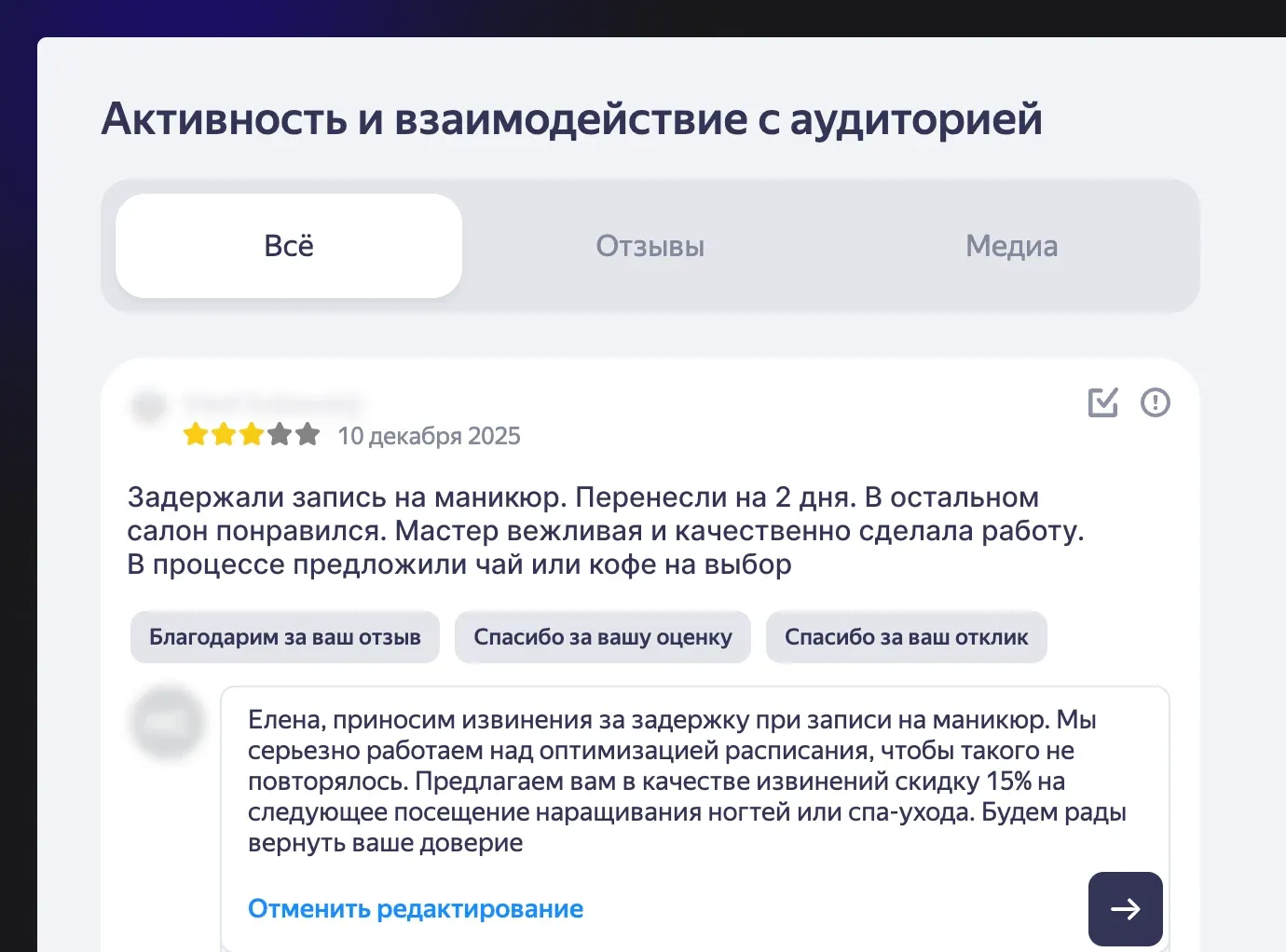
Task: Click the review text about маникюр
Action: click(606, 530)
